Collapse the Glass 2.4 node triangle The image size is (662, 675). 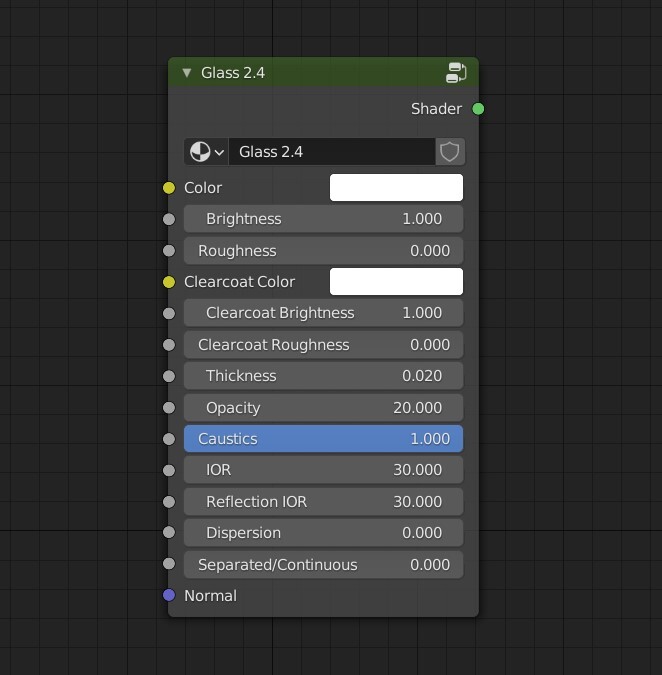tap(186, 72)
